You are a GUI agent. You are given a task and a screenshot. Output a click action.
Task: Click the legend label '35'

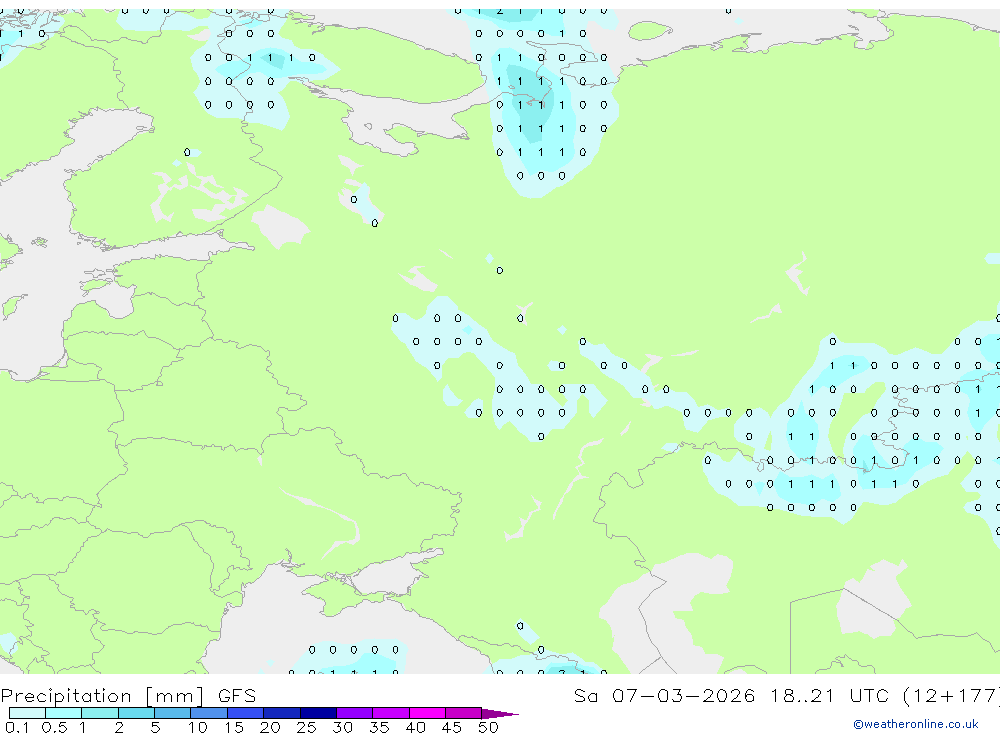point(379,727)
